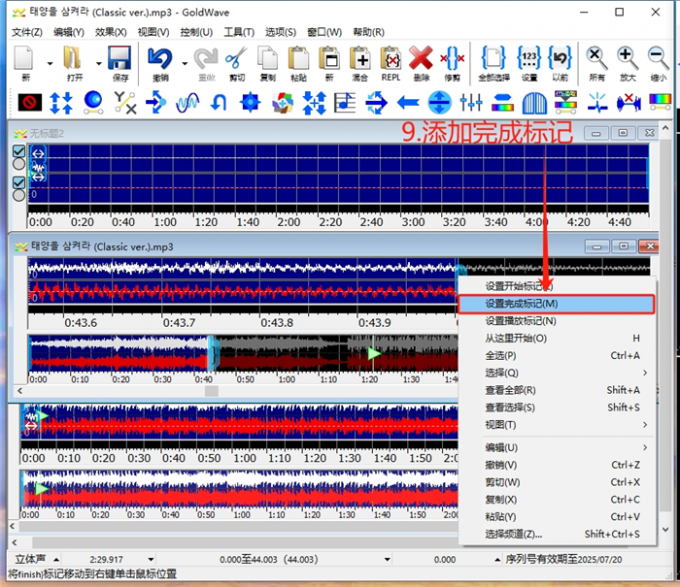Click the Copy toolbar icon

[x=268, y=58]
